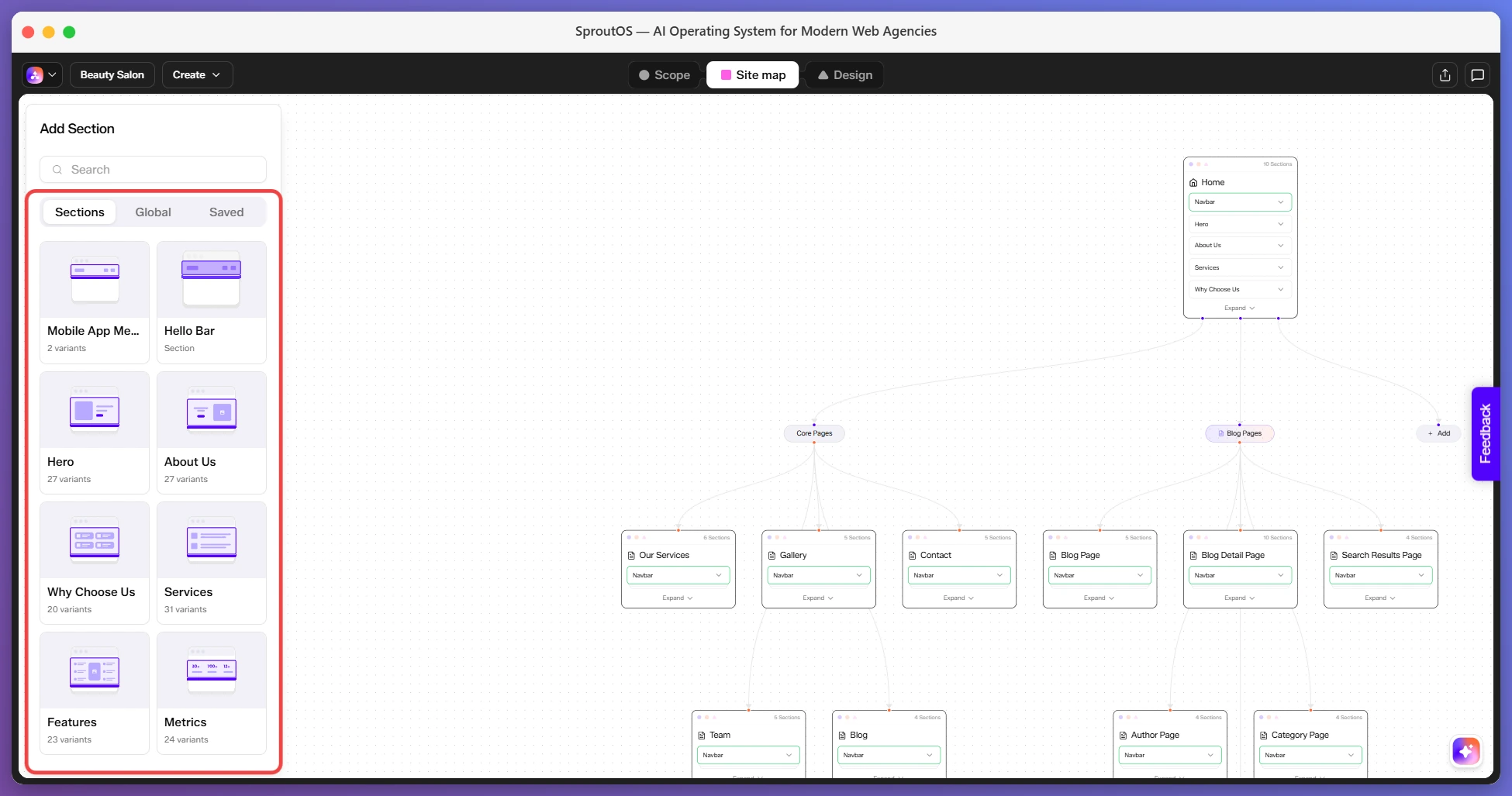Viewport: 1512px width, 796px height.
Task: Click the Gallery page document icon
Action: pyautogui.click(x=772, y=556)
